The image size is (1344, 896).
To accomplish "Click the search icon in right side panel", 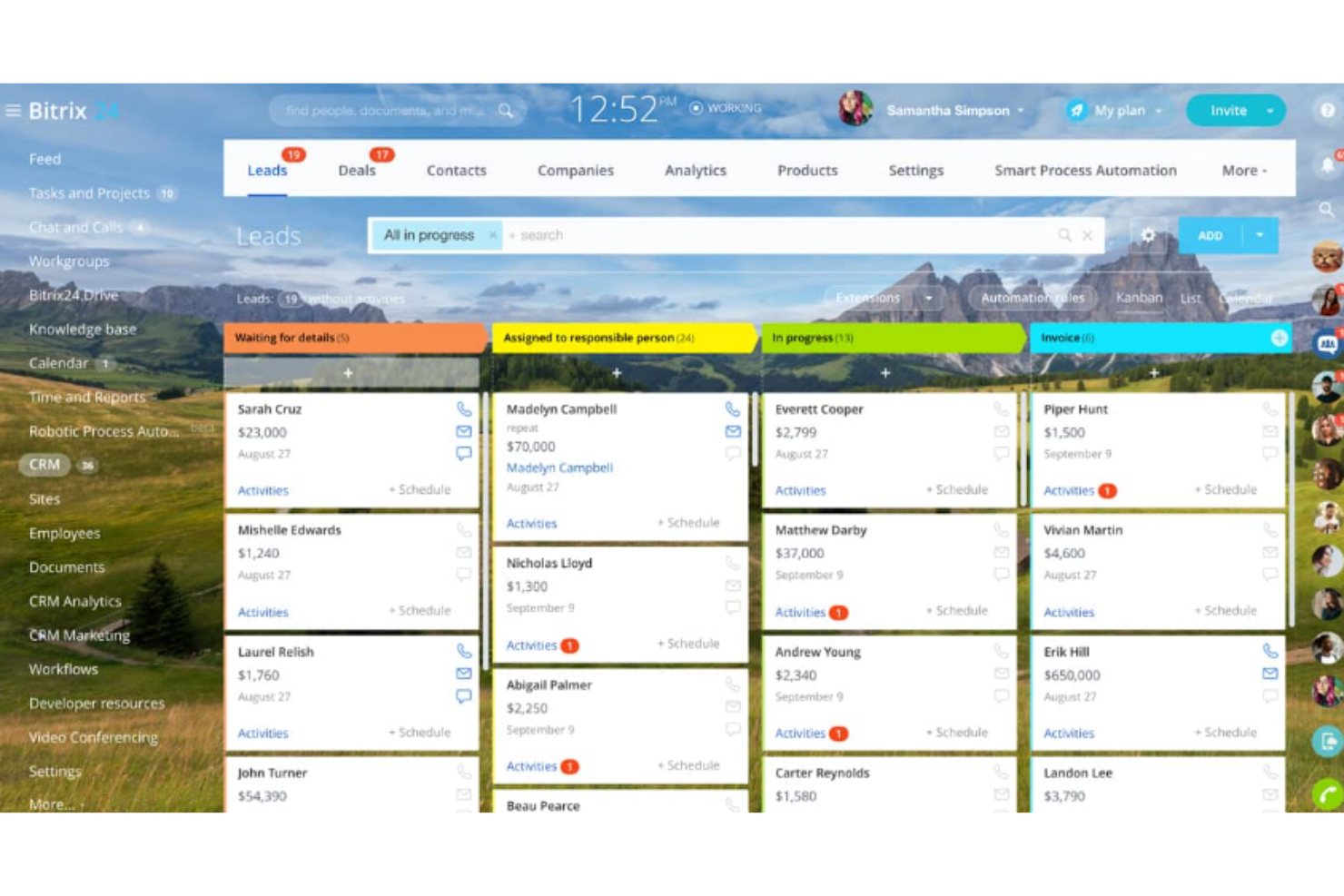I will [x=1327, y=210].
